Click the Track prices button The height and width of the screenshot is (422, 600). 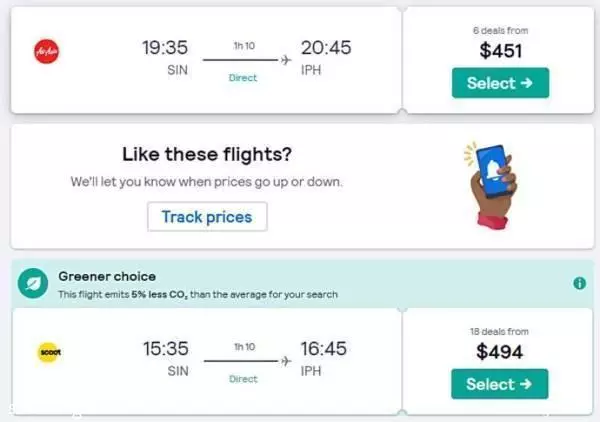[x=207, y=217]
